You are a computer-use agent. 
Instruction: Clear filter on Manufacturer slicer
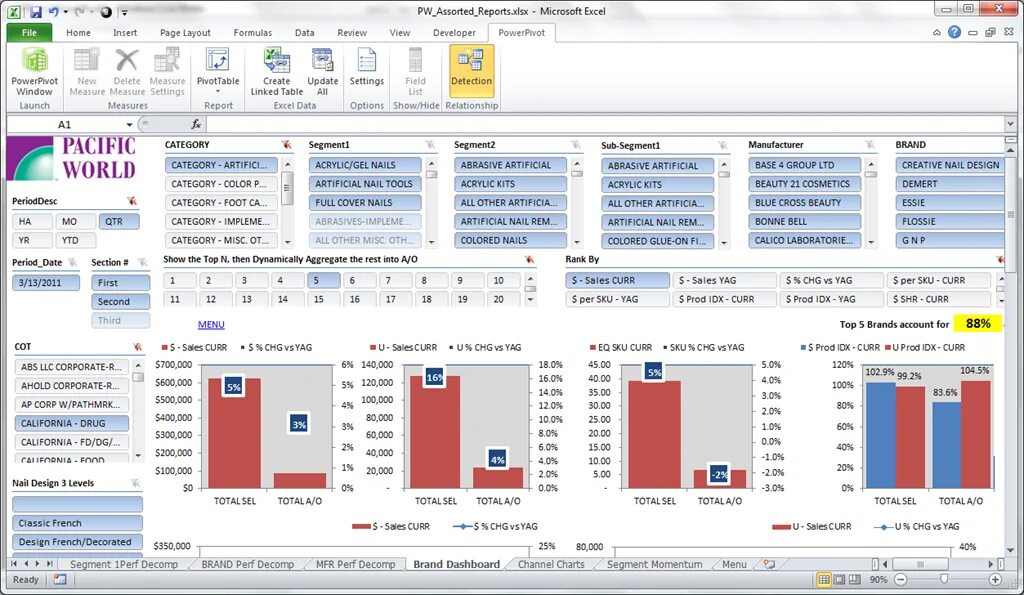tap(870, 144)
